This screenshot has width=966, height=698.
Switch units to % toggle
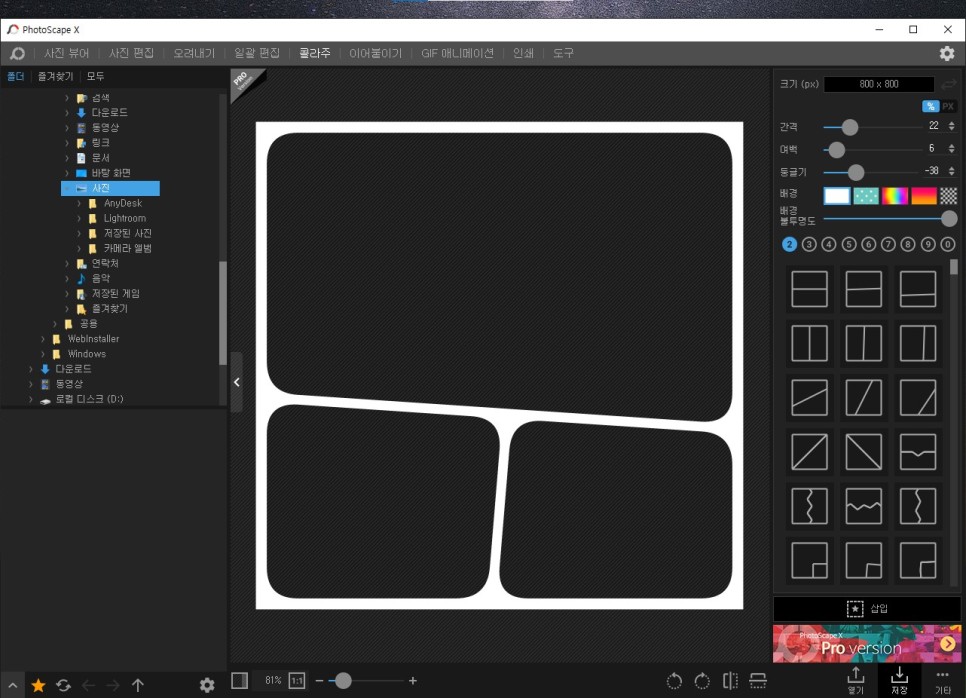(931, 106)
